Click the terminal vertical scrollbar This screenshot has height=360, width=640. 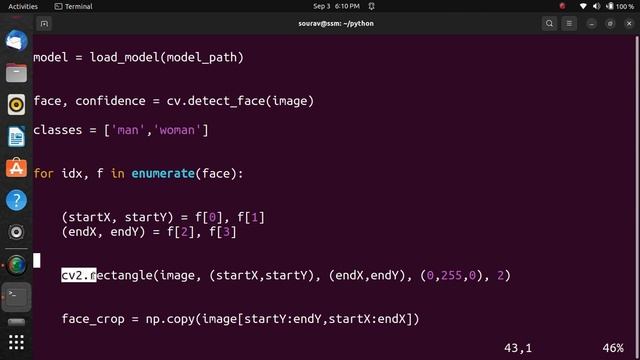(x=637, y=198)
